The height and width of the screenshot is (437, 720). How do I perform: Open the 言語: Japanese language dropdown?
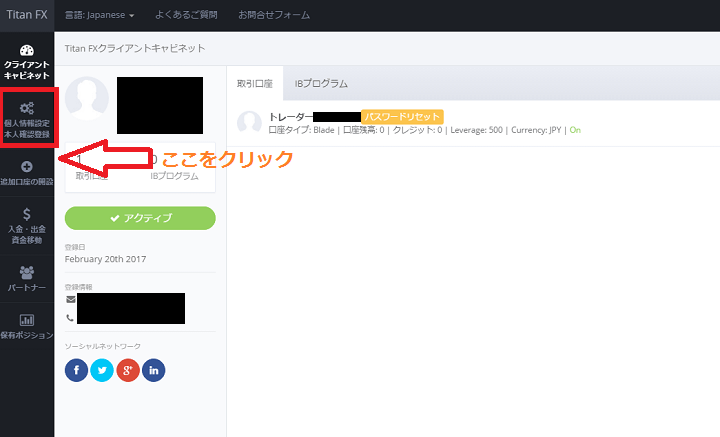click(x=99, y=15)
